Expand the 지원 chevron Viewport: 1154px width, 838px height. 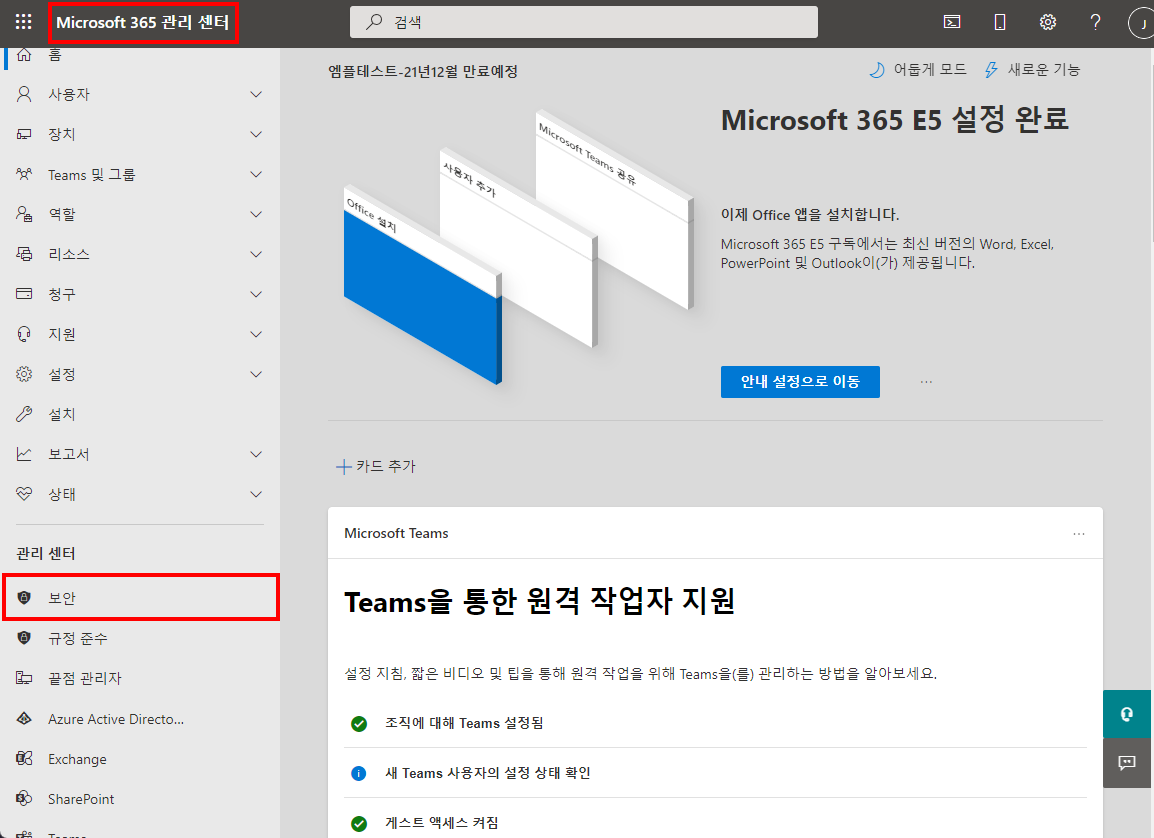256,334
